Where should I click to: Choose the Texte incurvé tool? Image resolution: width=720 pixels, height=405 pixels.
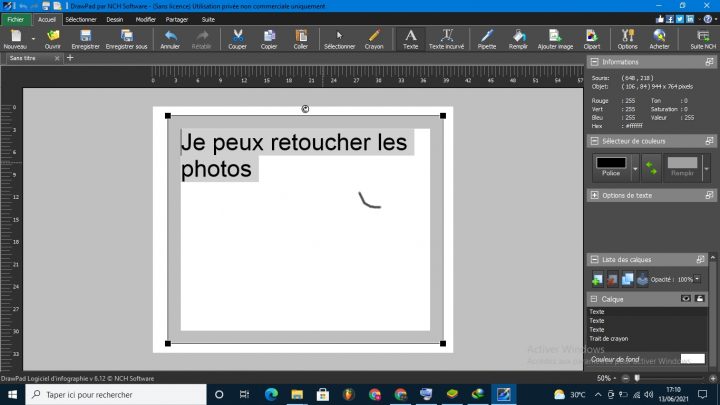pyautogui.click(x=446, y=39)
